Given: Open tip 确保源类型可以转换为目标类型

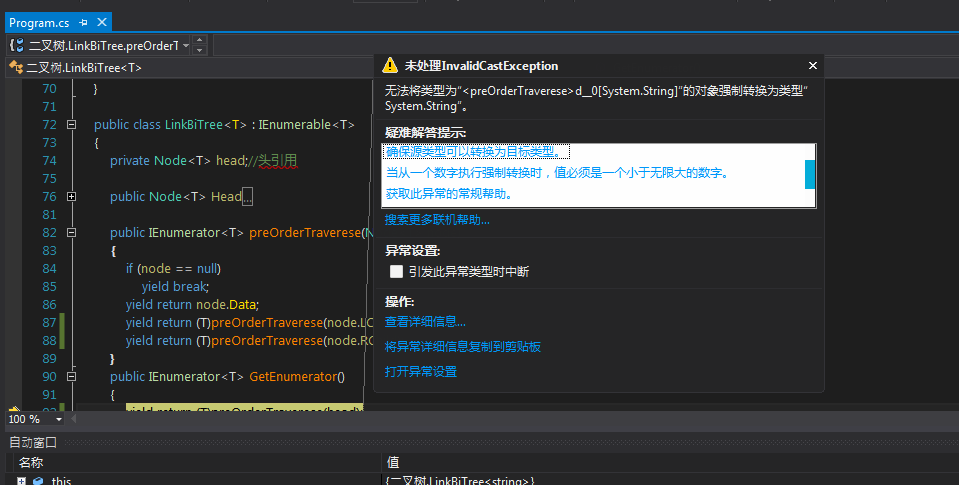Looking at the screenshot, I should click(476, 152).
